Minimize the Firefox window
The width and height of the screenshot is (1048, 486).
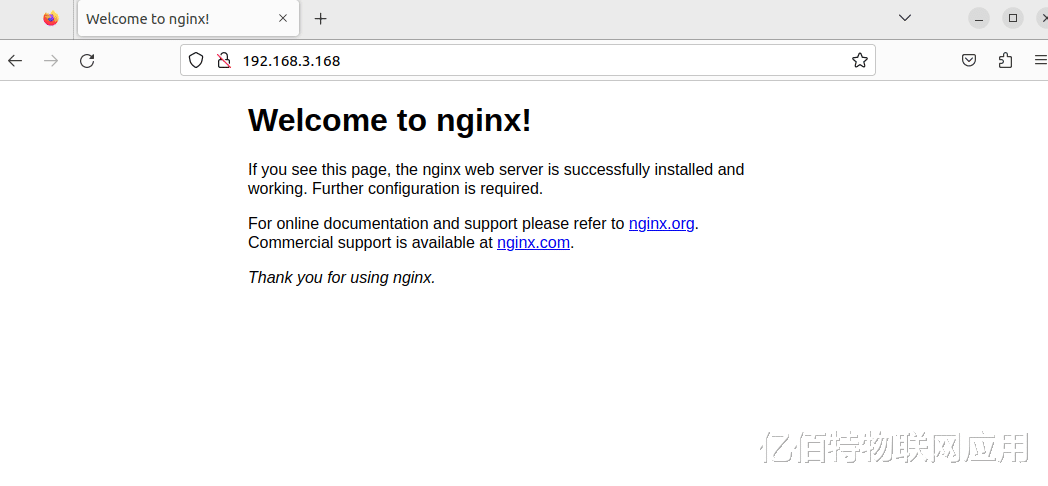tap(979, 18)
